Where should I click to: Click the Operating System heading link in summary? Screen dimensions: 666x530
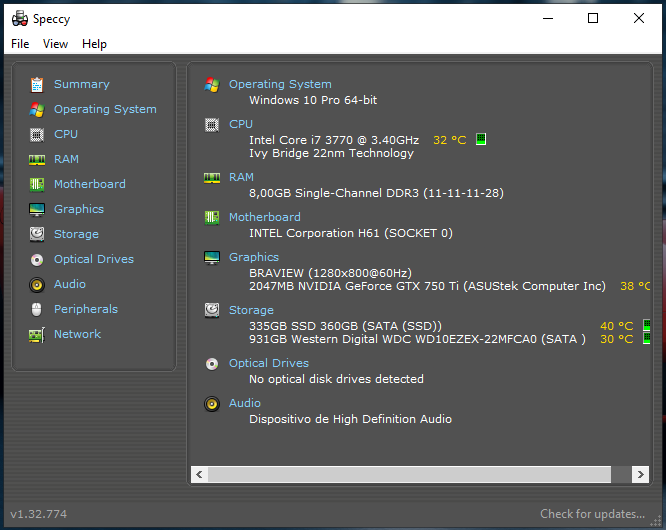pos(280,84)
